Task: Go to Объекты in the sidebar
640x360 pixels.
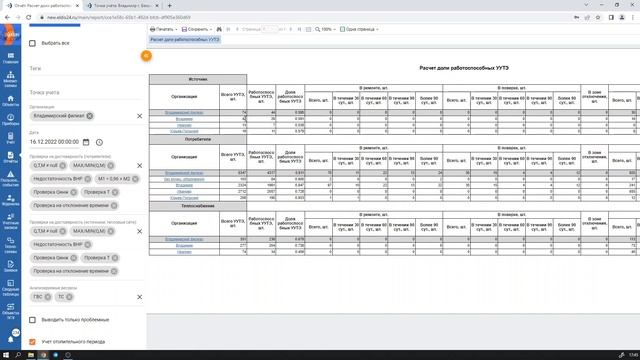Action: pos(10,101)
